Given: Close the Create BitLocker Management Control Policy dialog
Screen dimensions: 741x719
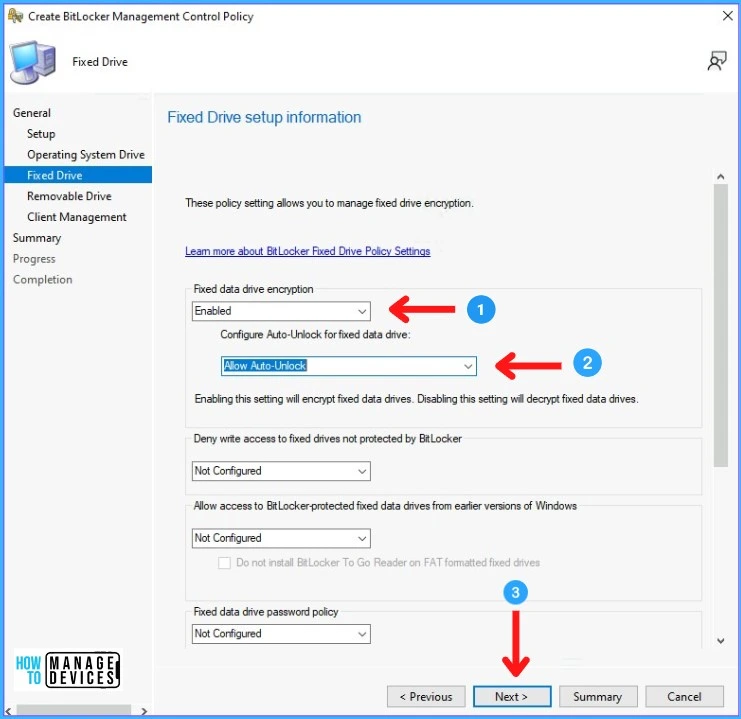Looking at the screenshot, I should pos(727,16).
